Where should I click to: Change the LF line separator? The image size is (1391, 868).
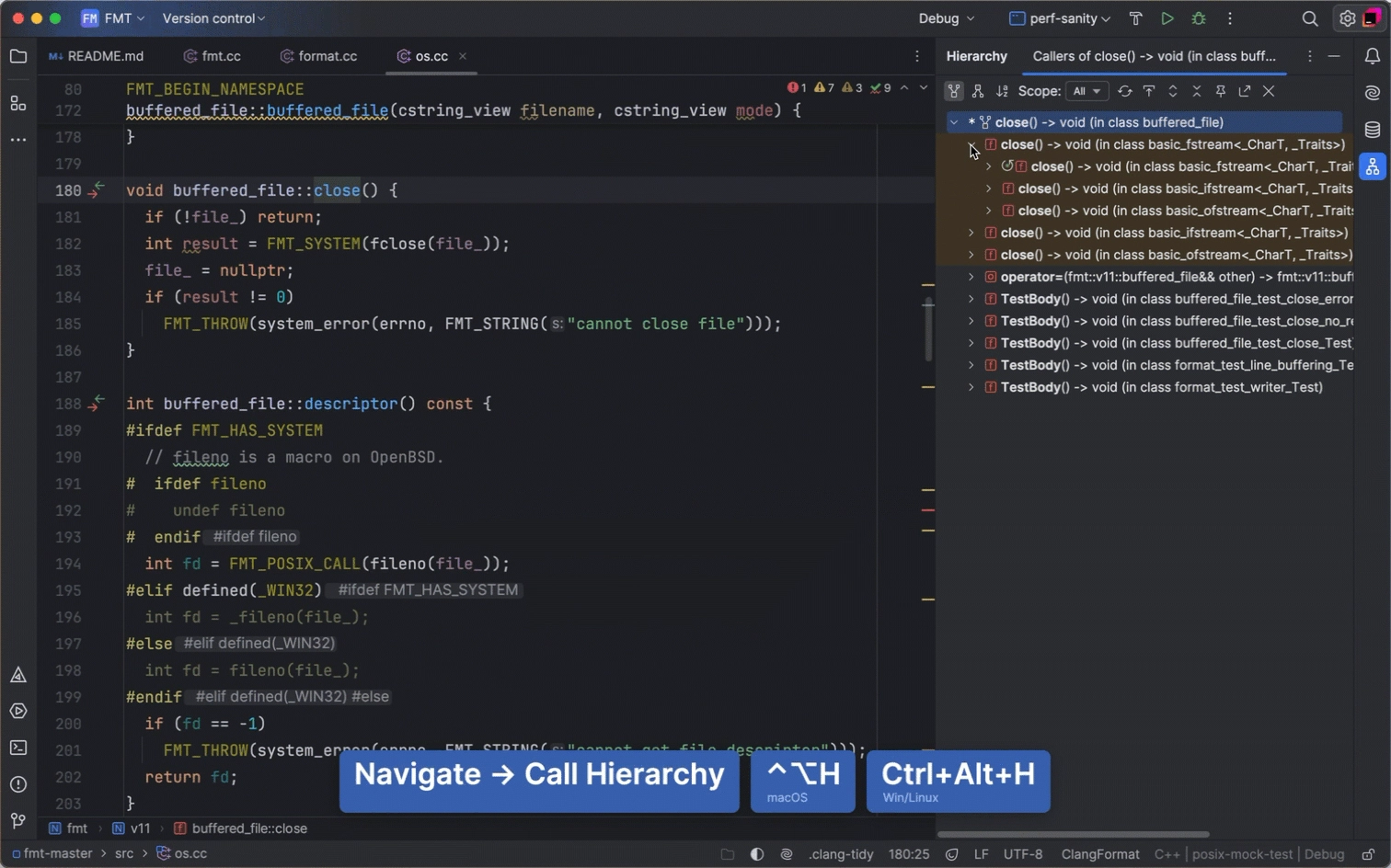click(x=982, y=854)
